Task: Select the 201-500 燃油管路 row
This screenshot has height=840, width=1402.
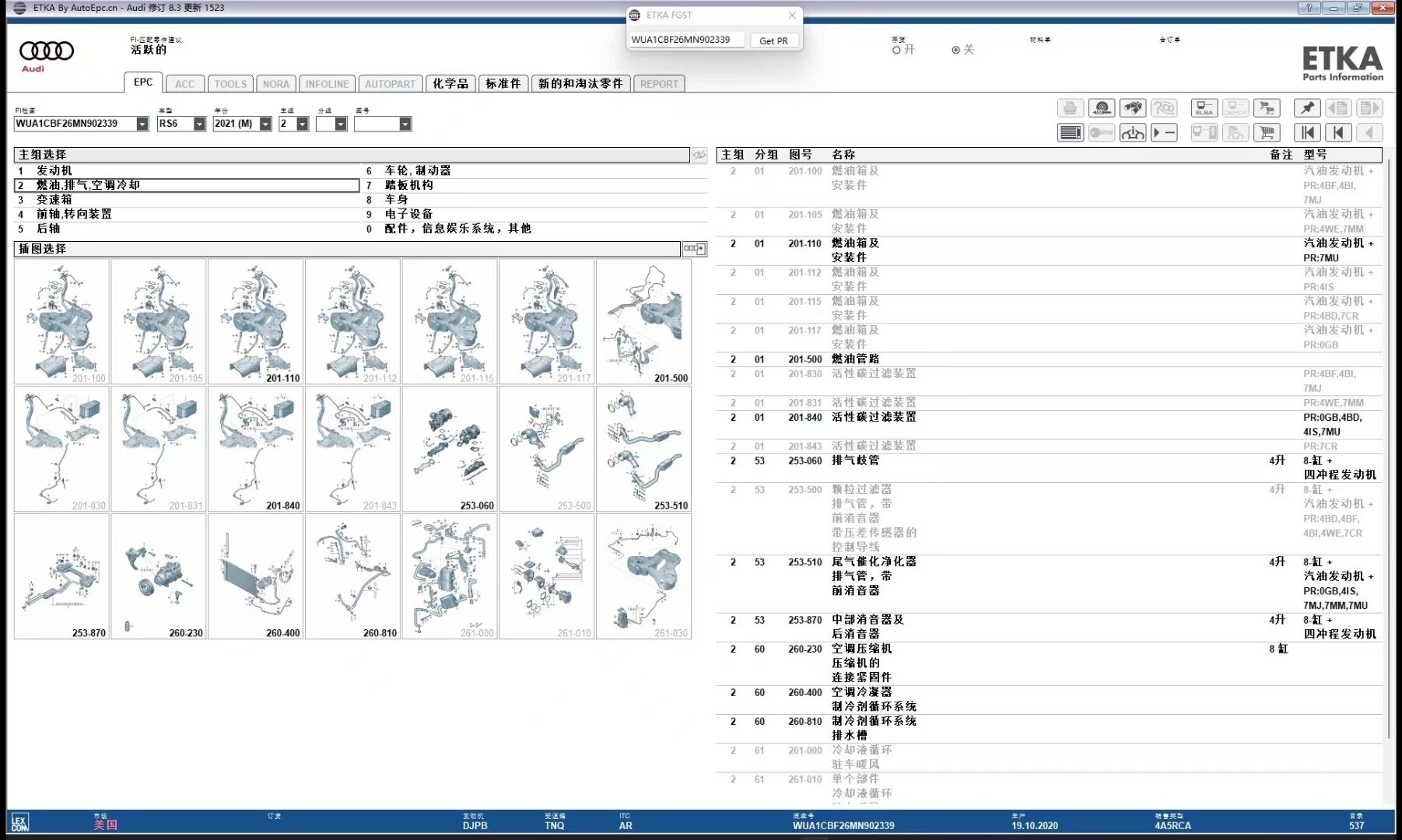Action: 1049,359
